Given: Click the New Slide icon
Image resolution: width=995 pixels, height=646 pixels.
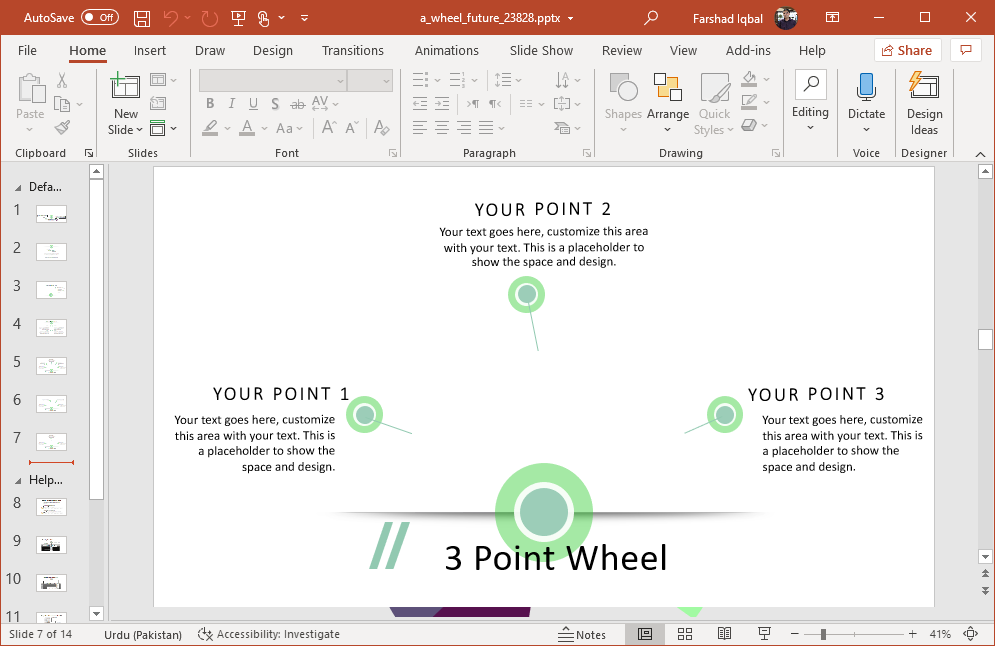Looking at the screenshot, I should [x=125, y=88].
